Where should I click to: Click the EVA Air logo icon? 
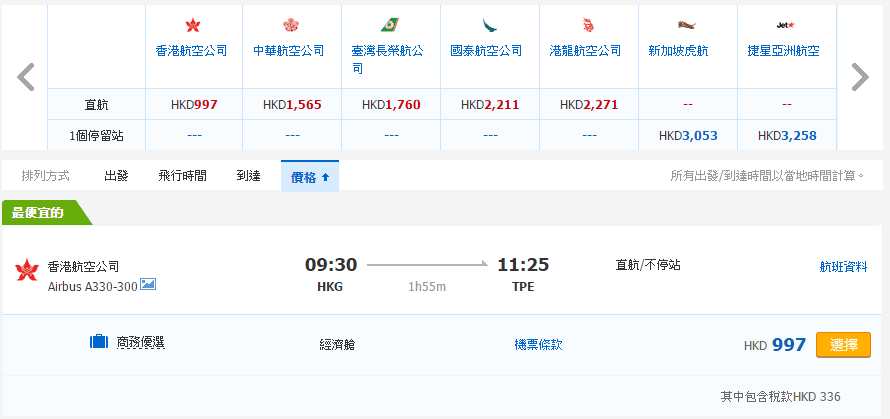390,25
